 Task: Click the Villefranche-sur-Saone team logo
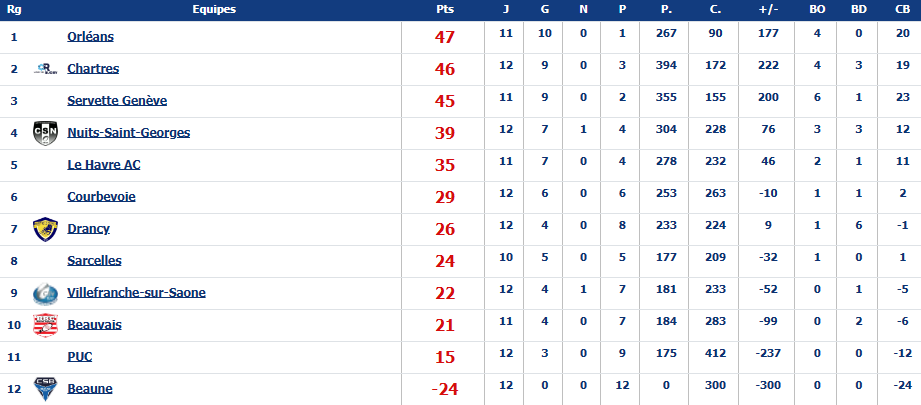(46, 293)
